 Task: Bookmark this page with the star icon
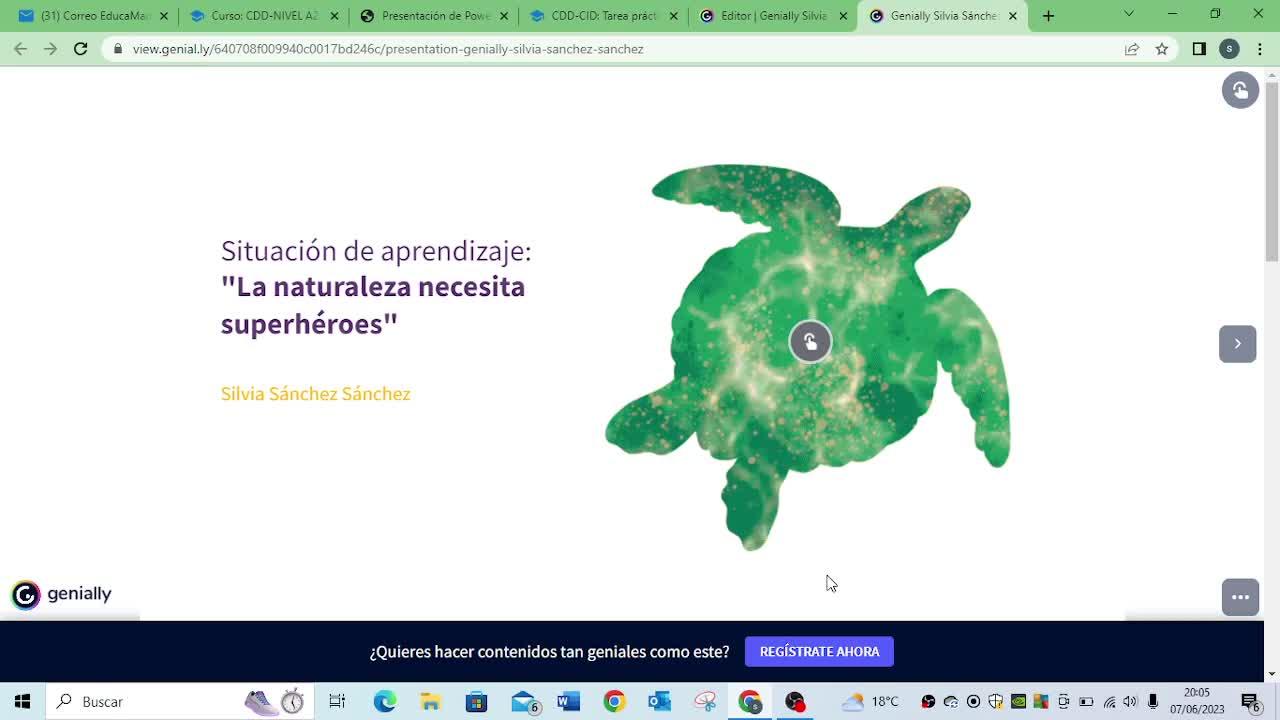(x=1162, y=49)
